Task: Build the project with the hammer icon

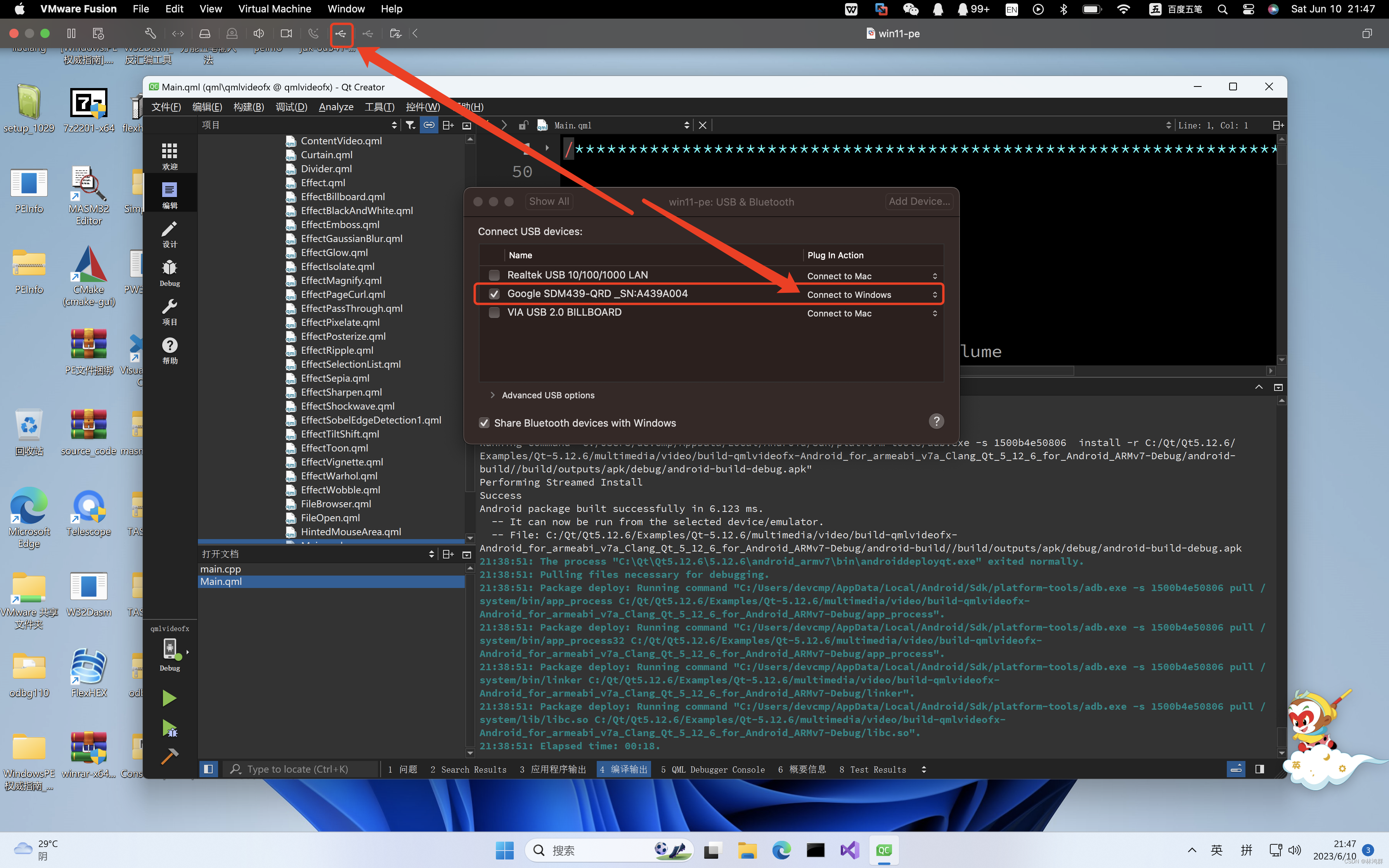Action: coord(170,756)
